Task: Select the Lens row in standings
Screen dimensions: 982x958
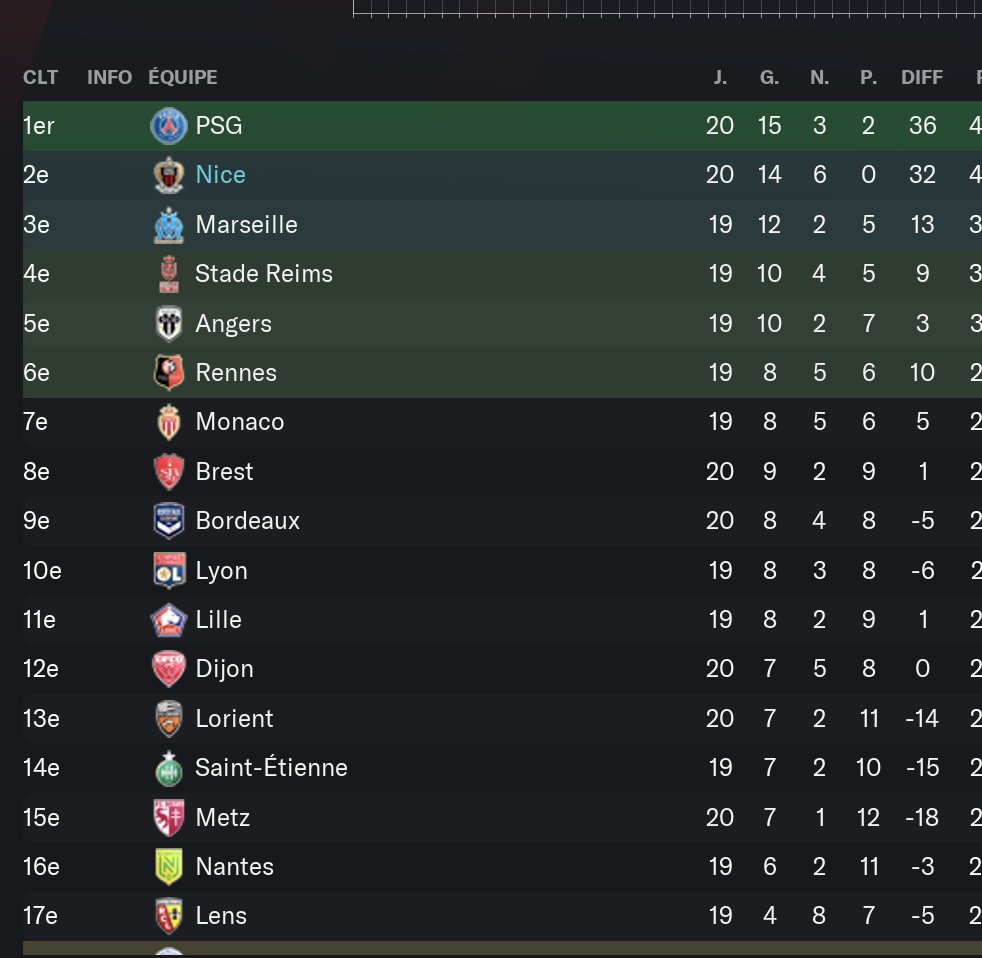Action: [x=502, y=916]
